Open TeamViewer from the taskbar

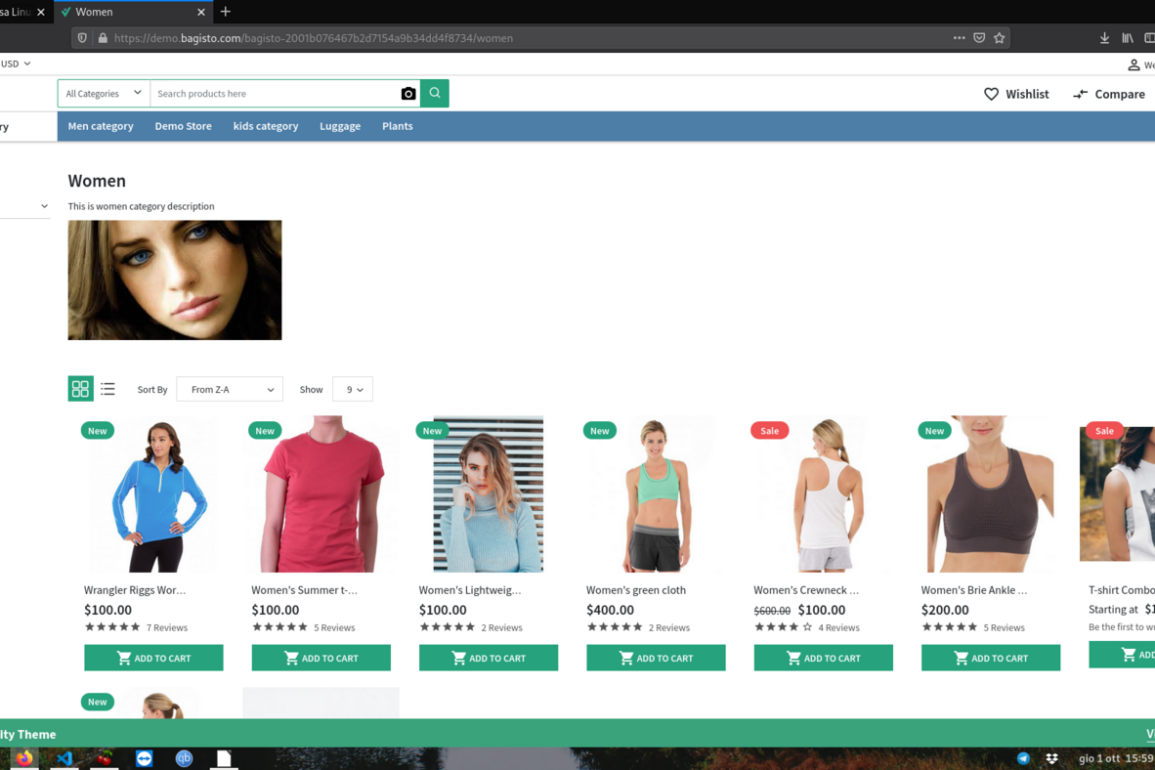point(144,757)
